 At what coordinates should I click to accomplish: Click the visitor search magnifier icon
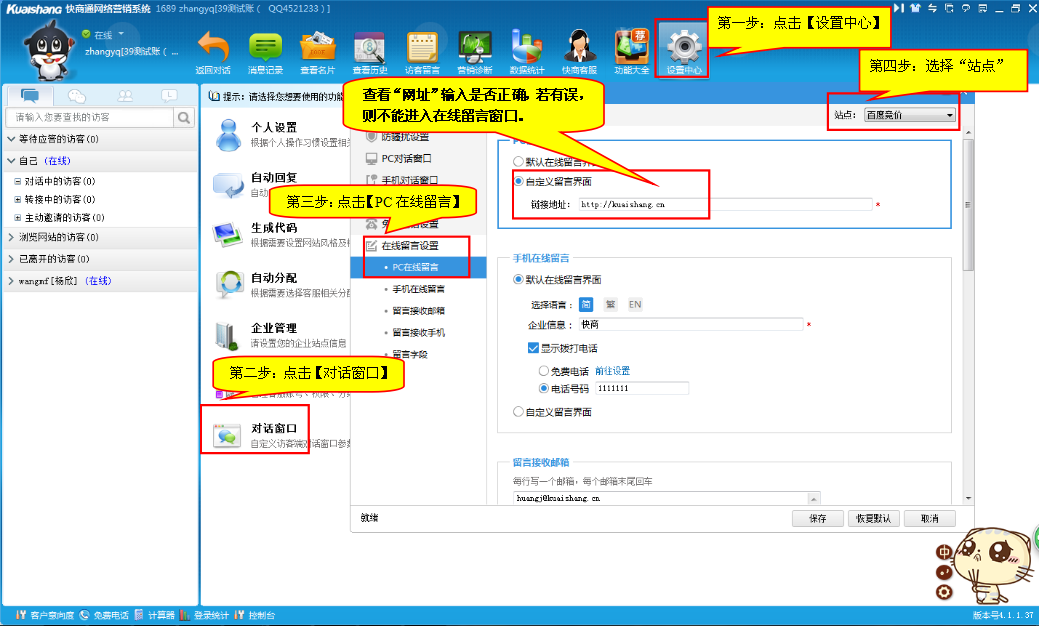(184, 117)
